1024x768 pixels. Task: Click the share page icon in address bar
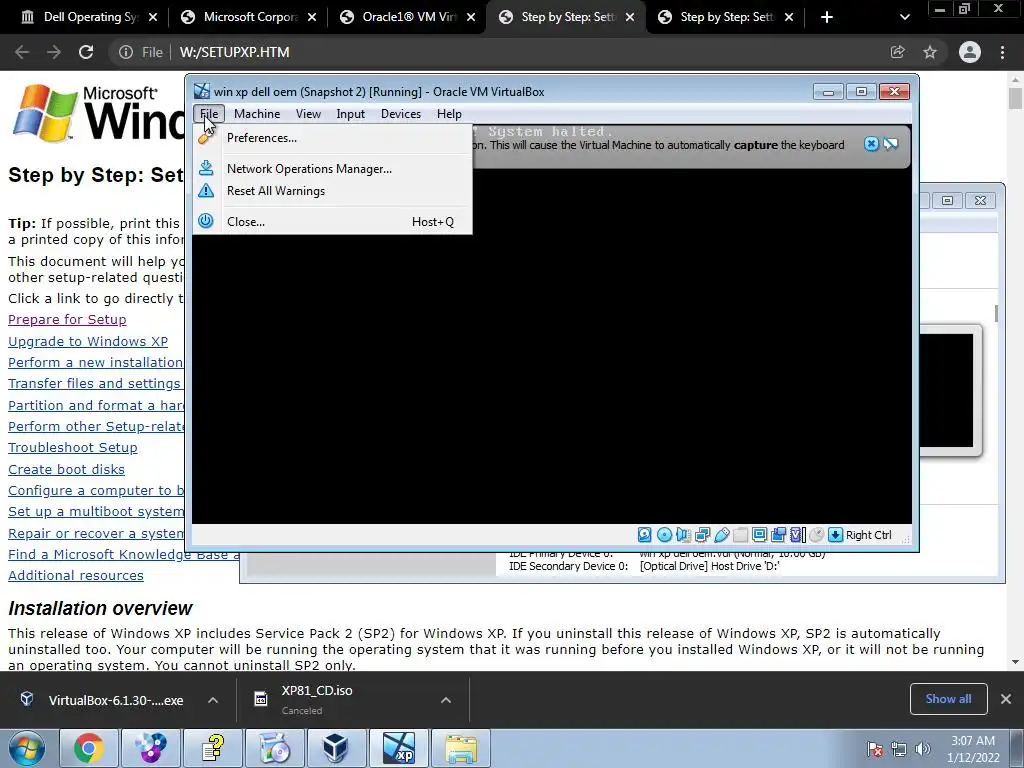click(x=897, y=52)
